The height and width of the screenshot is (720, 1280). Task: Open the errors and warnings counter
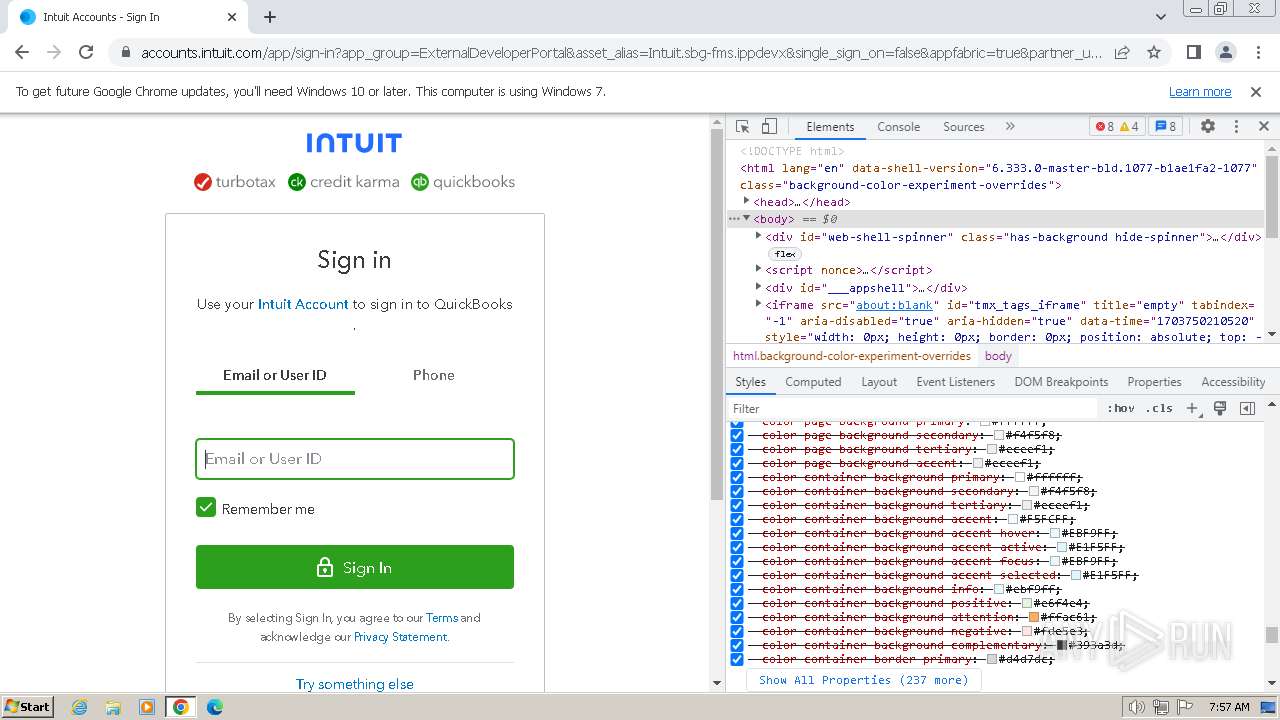[x=1117, y=127]
